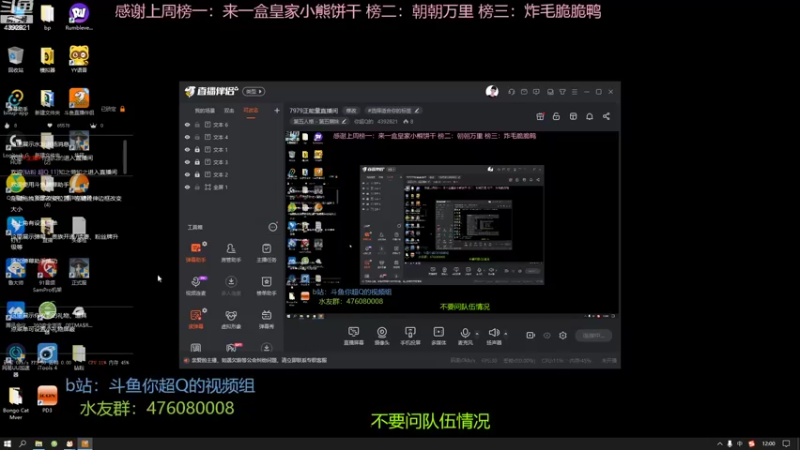Add a new scene with plus button
Viewport: 800px width, 450px height.
277,110
